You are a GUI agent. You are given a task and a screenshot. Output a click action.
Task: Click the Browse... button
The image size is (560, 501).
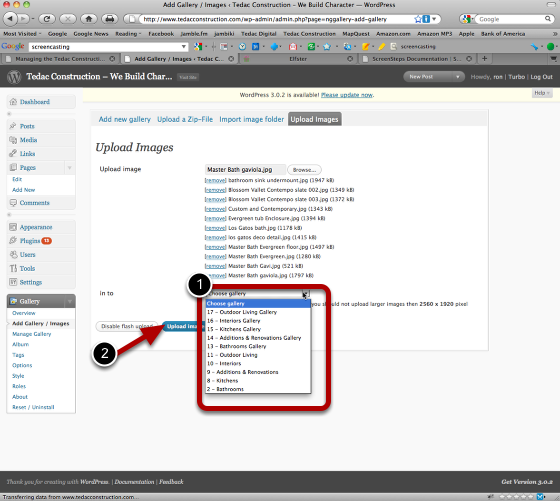304,170
